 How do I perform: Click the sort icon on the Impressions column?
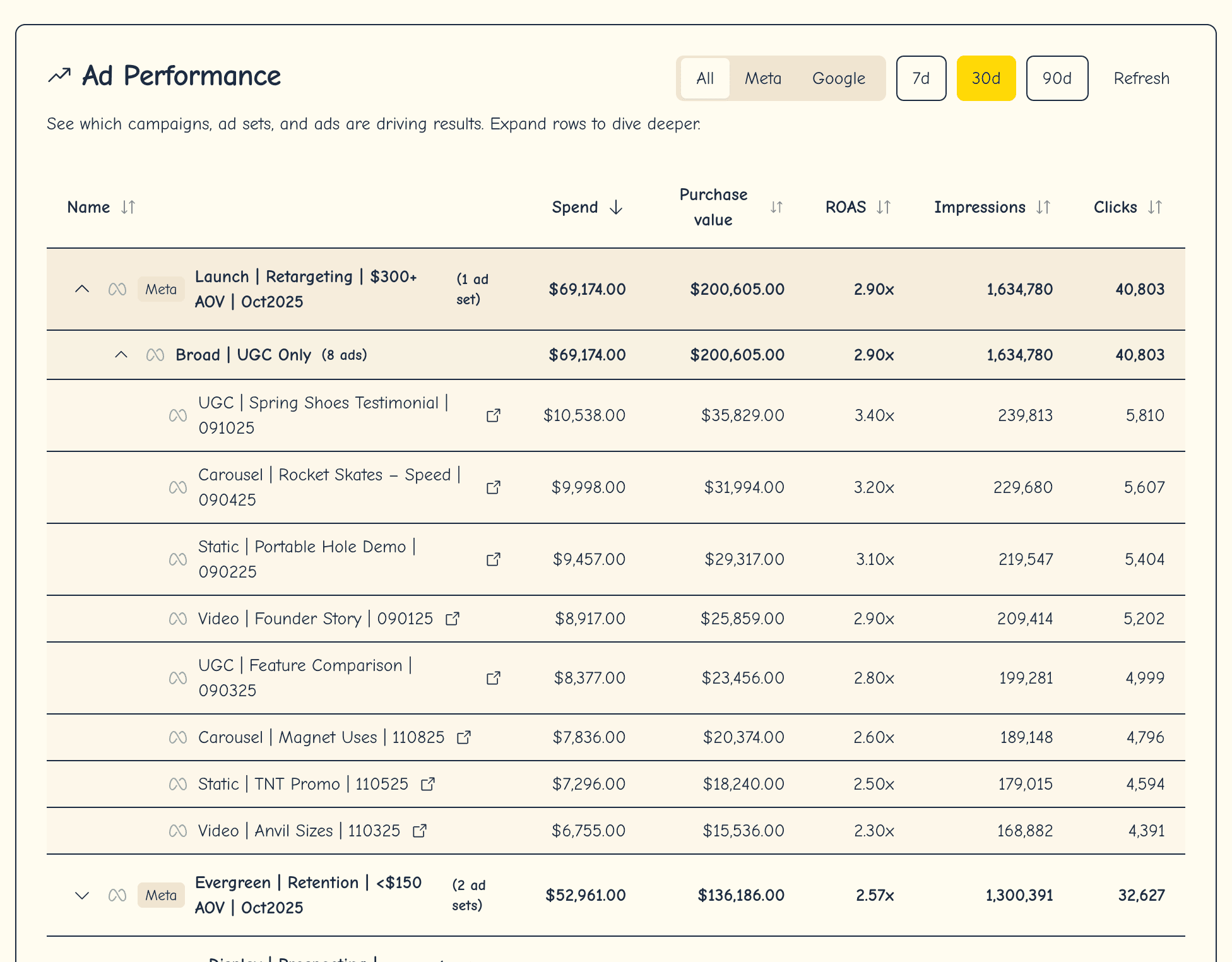pos(1043,206)
